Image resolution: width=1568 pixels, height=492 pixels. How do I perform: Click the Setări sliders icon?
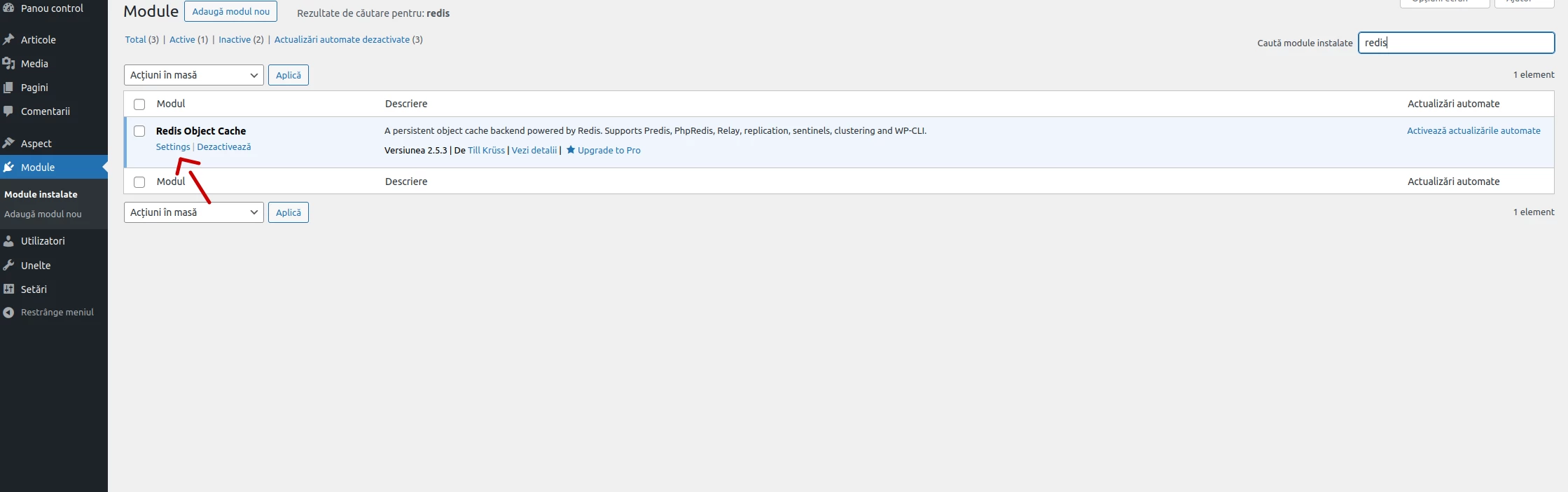(x=9, y=289)
